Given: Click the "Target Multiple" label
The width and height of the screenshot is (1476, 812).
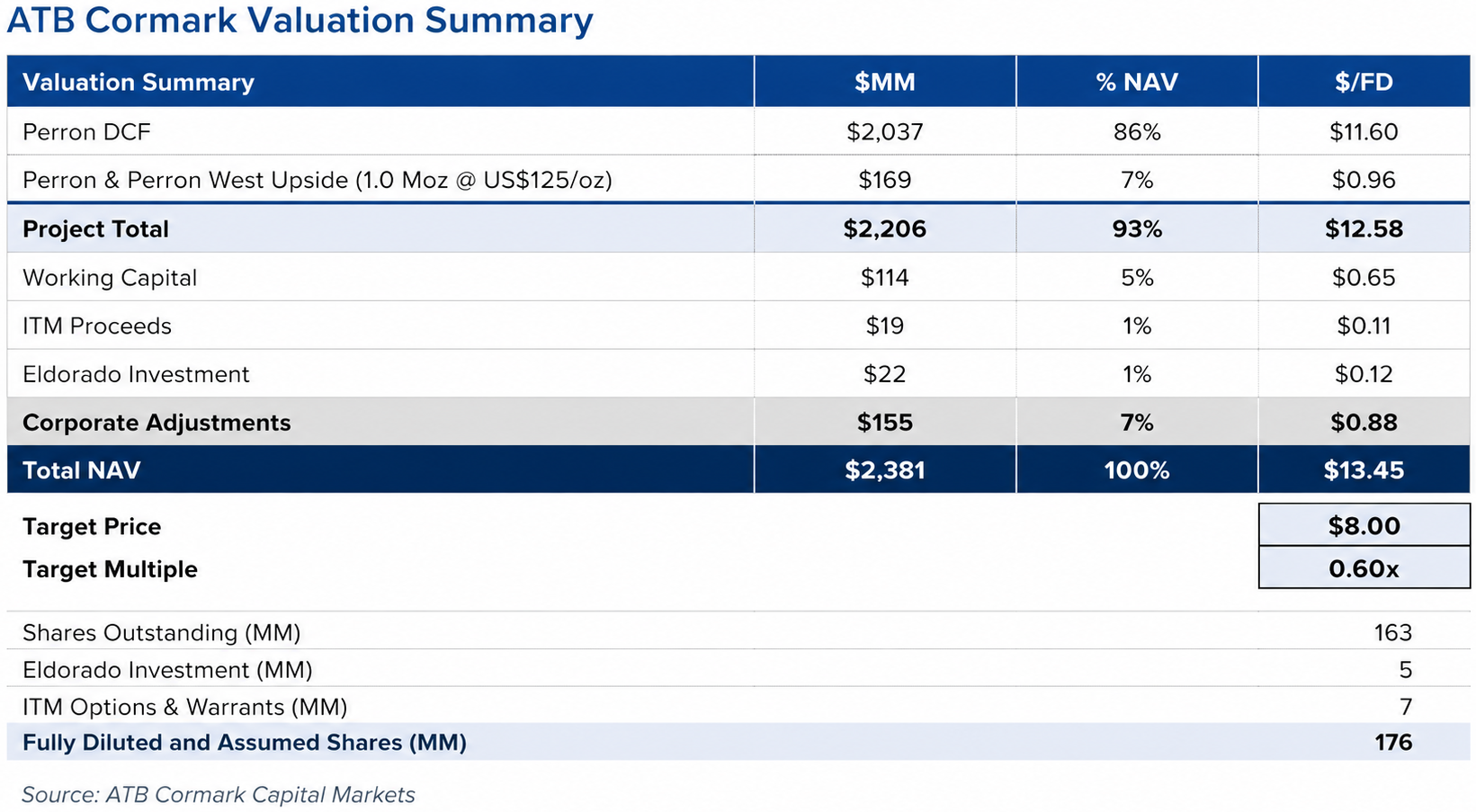Looking at the screenshot, I should pyautogui.click(x=110, y=569).
